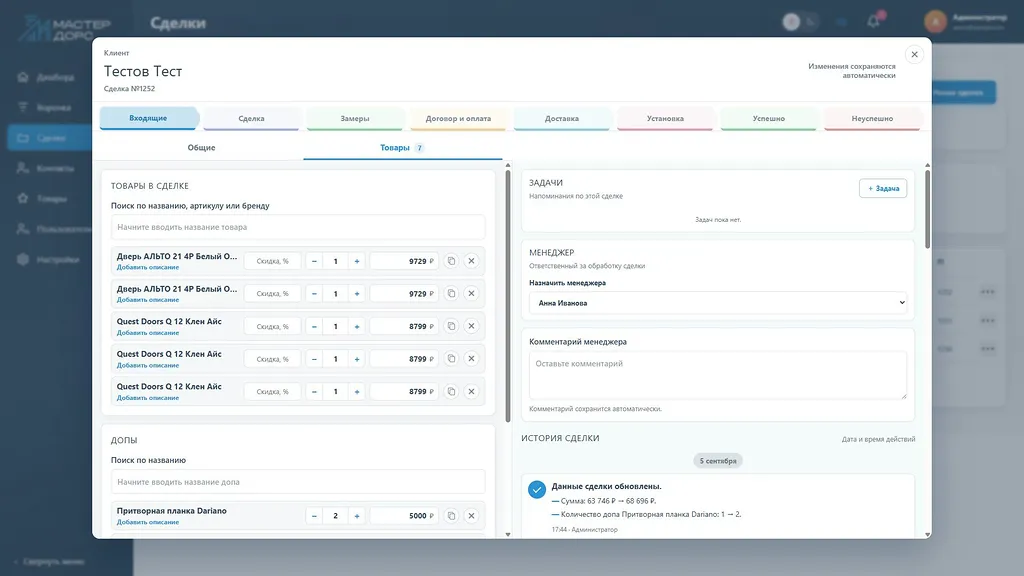Remove Притворная планка Dariano from extras
The height and width of the screenshot is (576, 1024).
[x=471, y=515]
